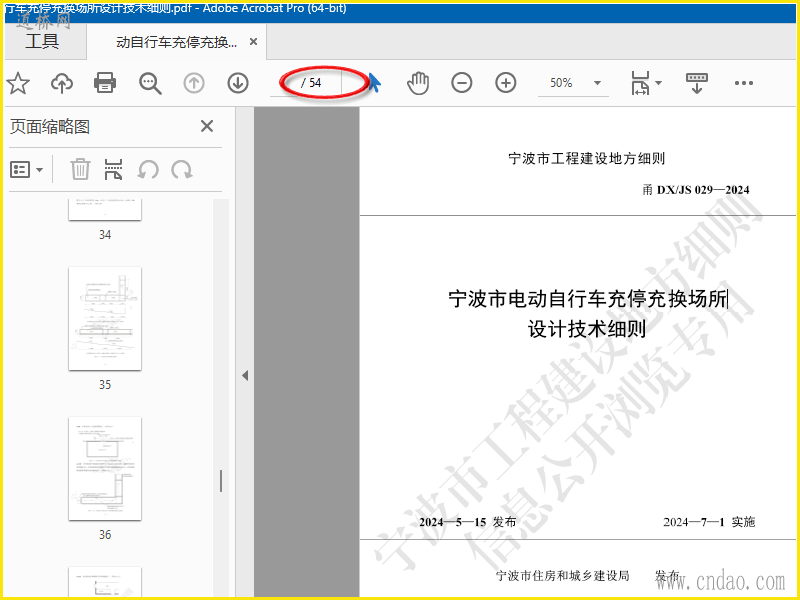
Task: Zoom in with plus button
Action: (506, 83)
